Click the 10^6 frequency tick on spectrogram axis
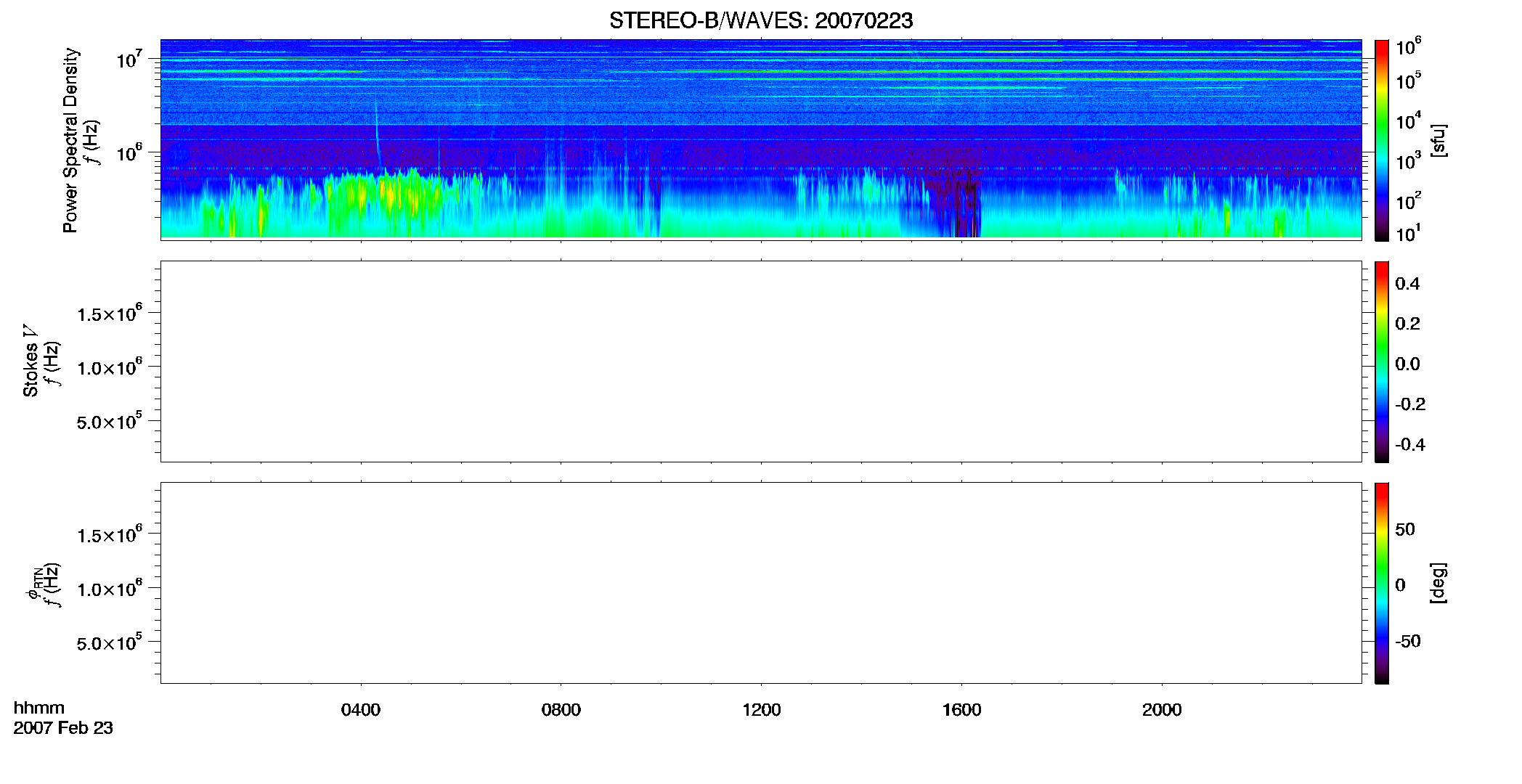1522x784 pixels. pyautogui.click(x=129, y=152)
